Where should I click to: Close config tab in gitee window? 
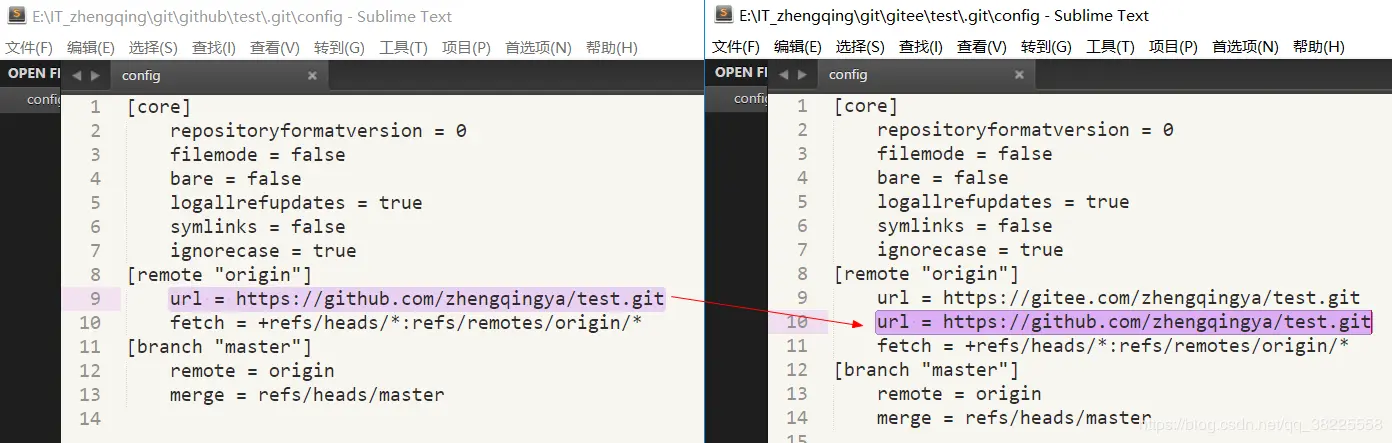click(x=1019, y=75)
